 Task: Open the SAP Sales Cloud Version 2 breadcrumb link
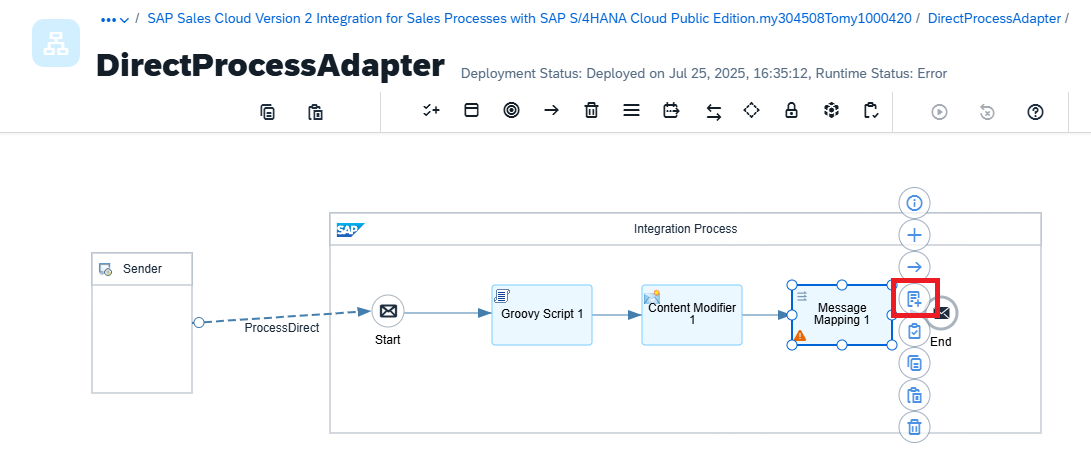point(529,19)
